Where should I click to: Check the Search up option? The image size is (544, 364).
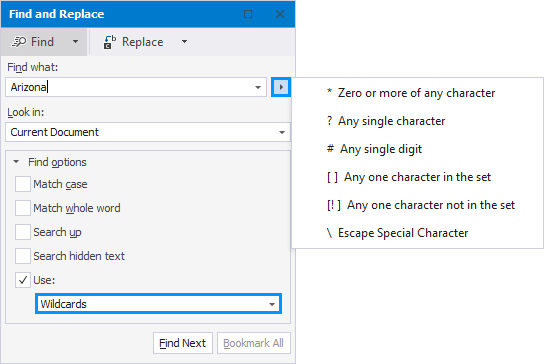tap(23, 232)
